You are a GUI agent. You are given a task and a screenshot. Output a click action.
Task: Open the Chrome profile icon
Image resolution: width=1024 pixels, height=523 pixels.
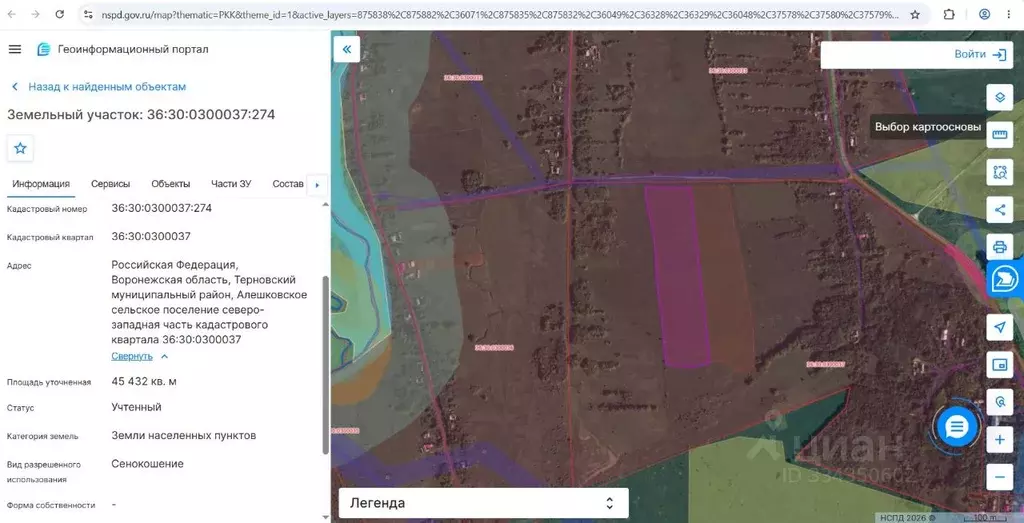[x=984, y=14]
